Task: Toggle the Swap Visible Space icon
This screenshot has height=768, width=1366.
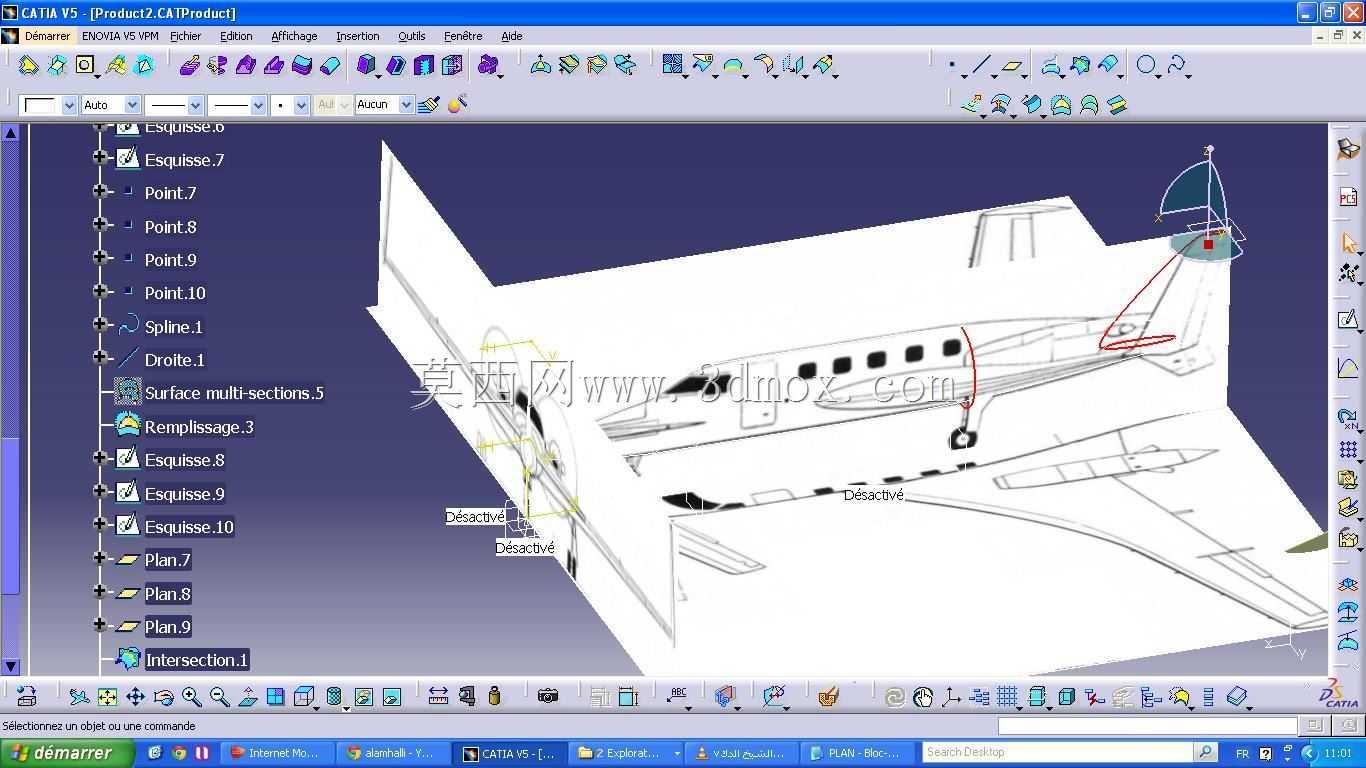Action: click(391, 696)
